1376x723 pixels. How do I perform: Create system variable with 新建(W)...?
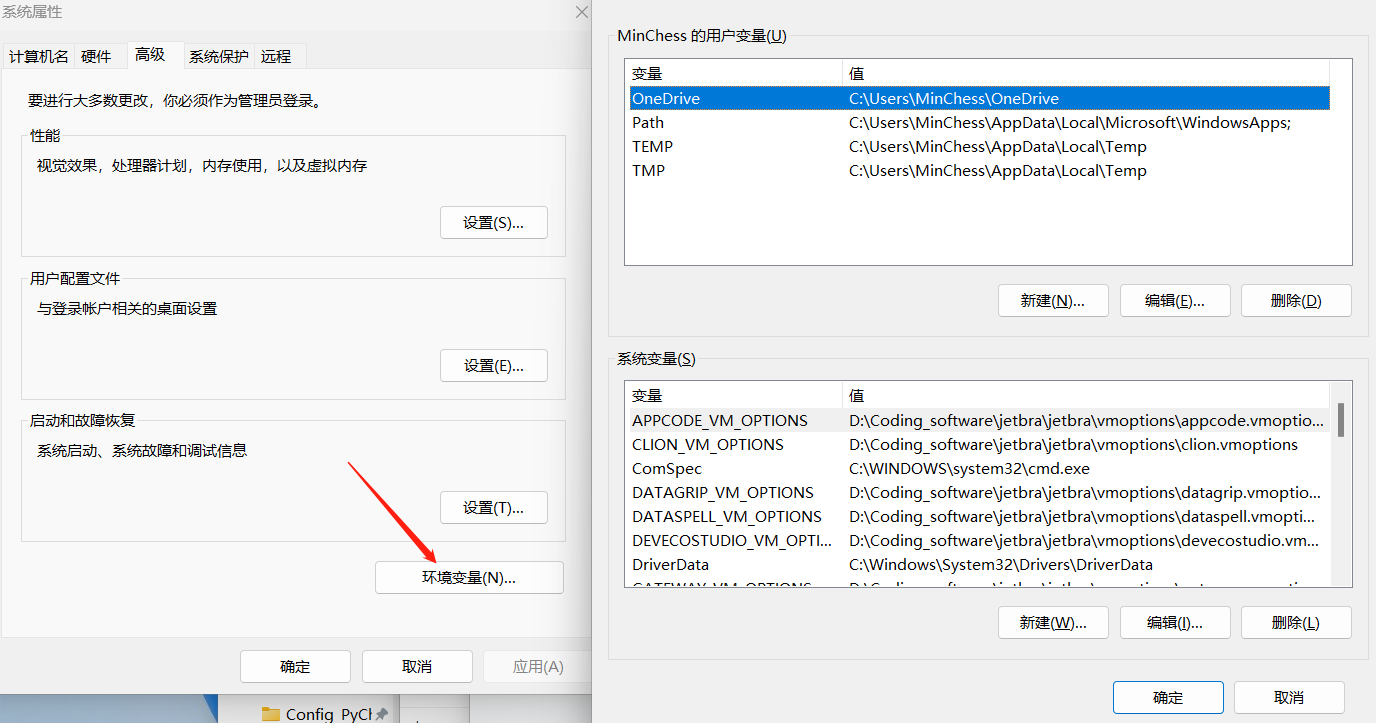click(x=1053, y=622)
